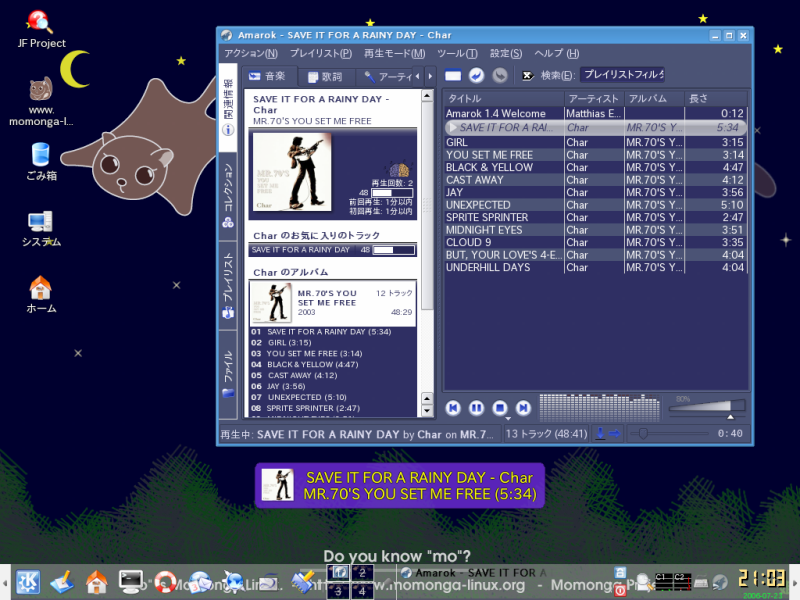The height and width of the screenshot is (600, 800).
Task: Click the large album cover in context panel
Action: pos(292,172)
